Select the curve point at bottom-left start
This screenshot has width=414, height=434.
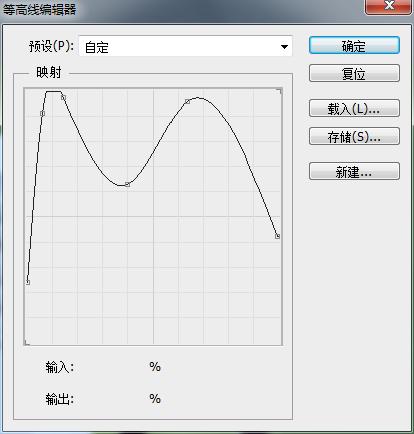28,282
